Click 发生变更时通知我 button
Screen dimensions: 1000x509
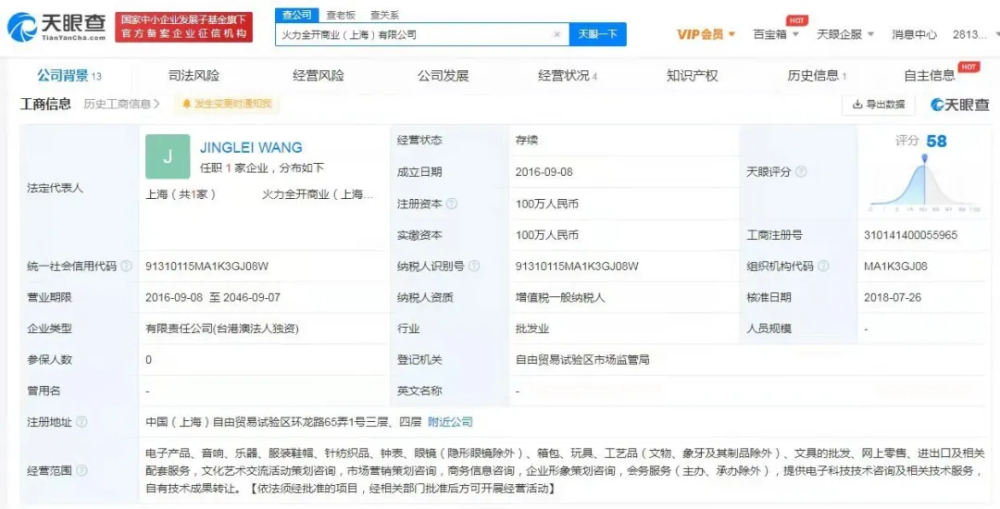227,104
